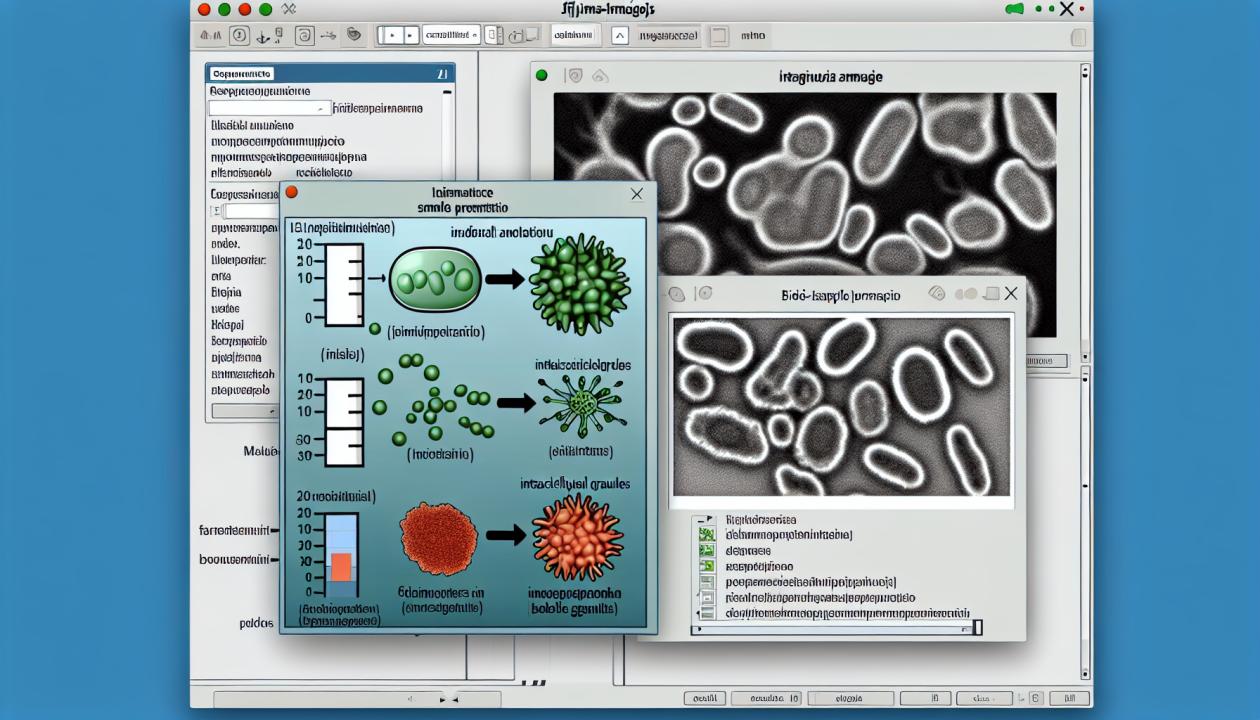Click the crossed-tools icon in the title bar
This screenshot has width=1260, height=720.
[289, 10]
